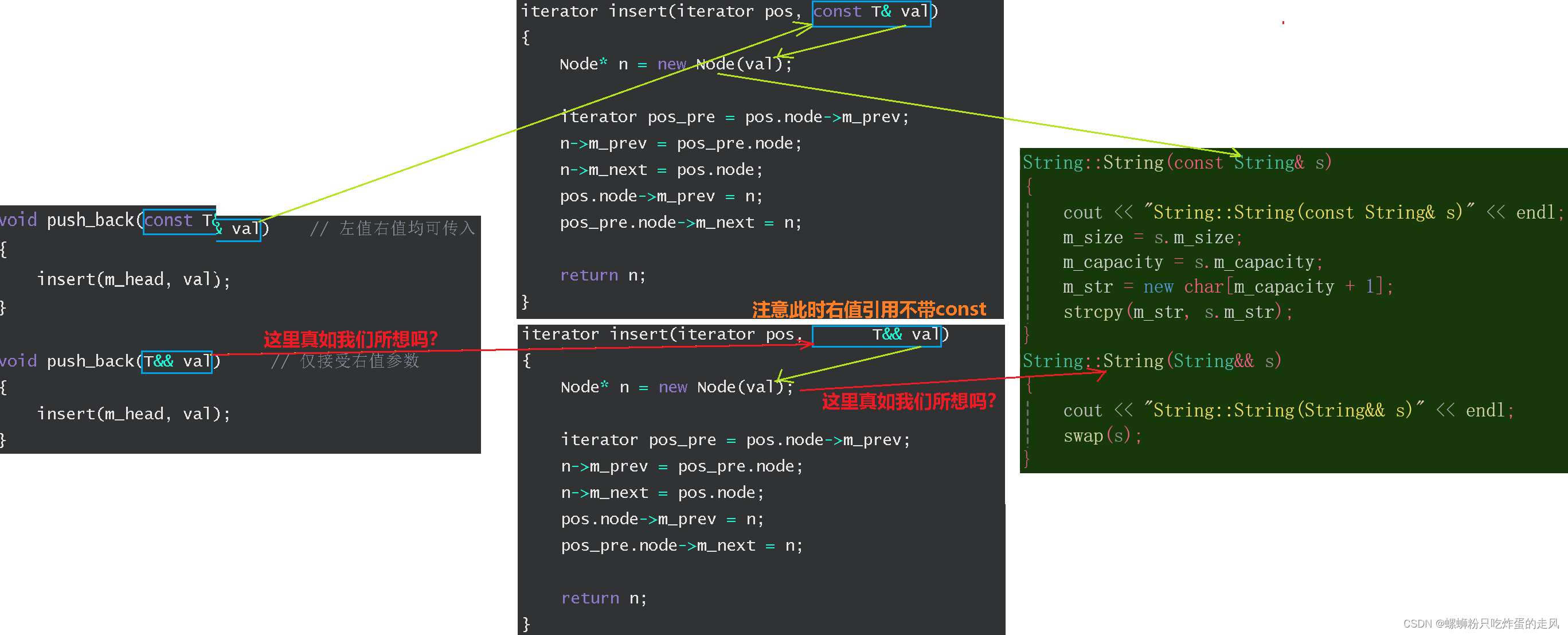Click the 'swap(s);' line
Image resolution: width=1568 pixels, height=635 pixels.
click(1102, 436)
